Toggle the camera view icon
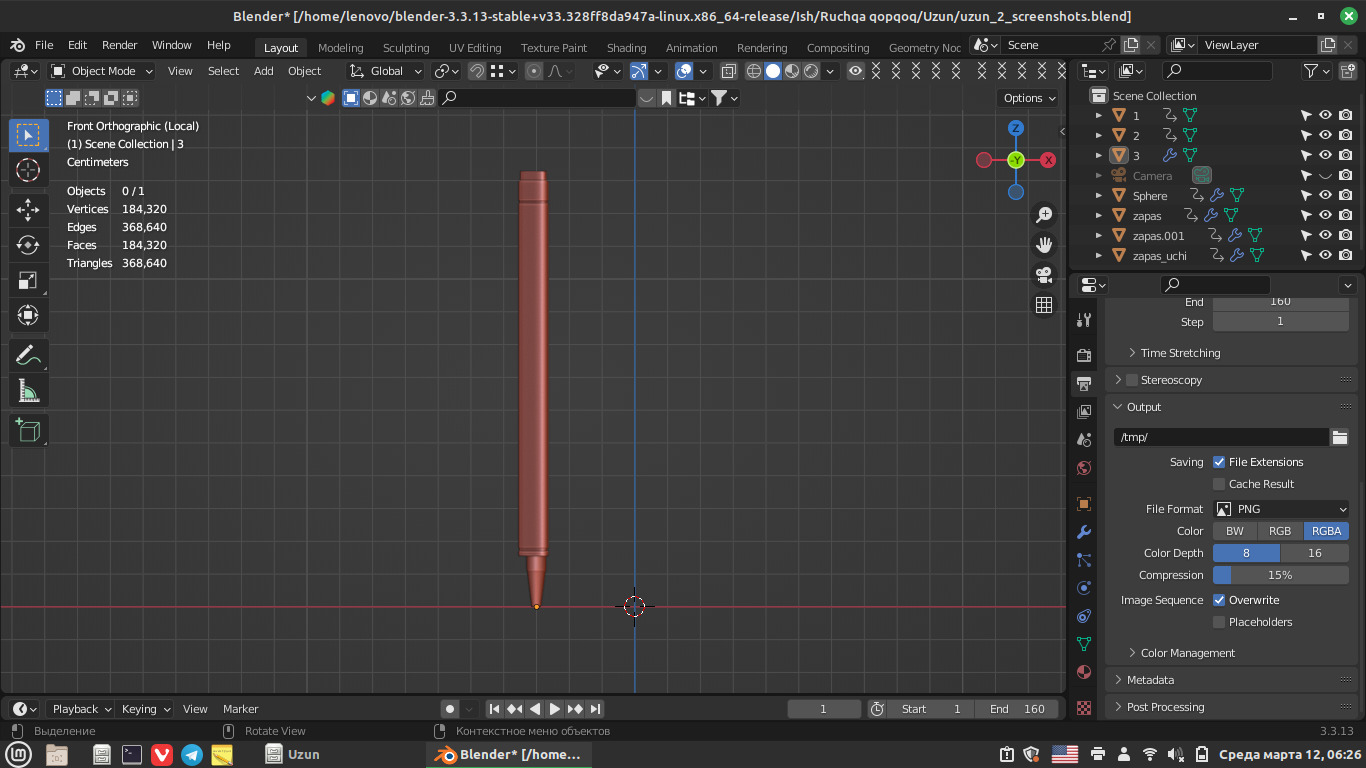 (x=1044, y=274)
